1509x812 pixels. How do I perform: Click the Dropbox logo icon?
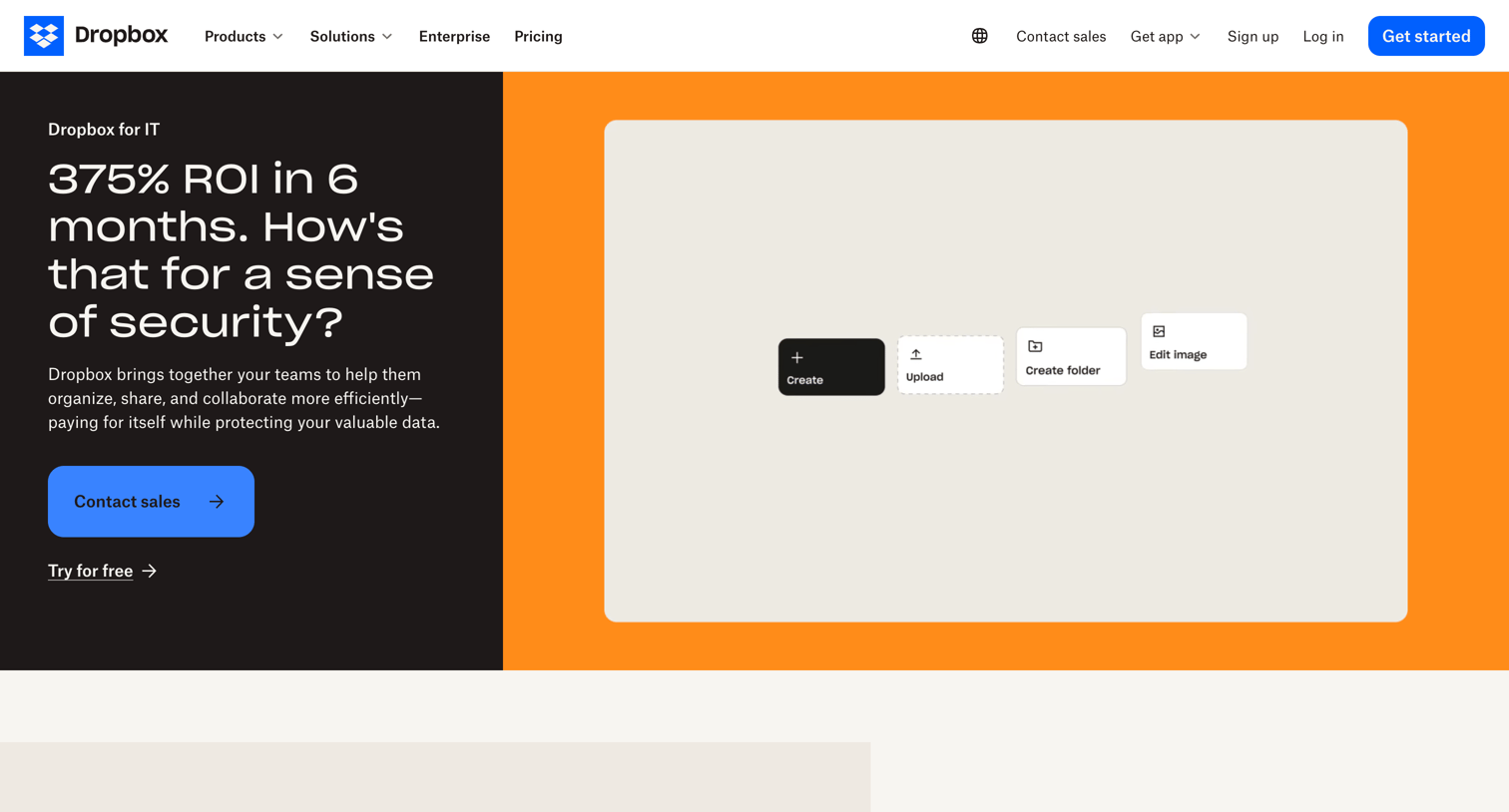tap(44, 36)
